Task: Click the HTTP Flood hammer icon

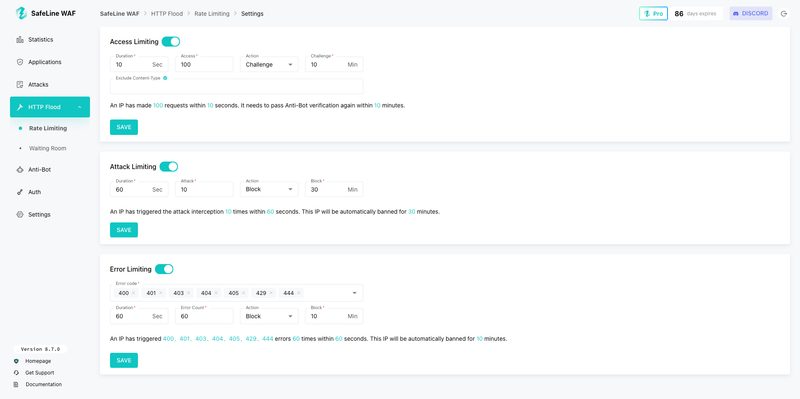Action: coord(20,107)
